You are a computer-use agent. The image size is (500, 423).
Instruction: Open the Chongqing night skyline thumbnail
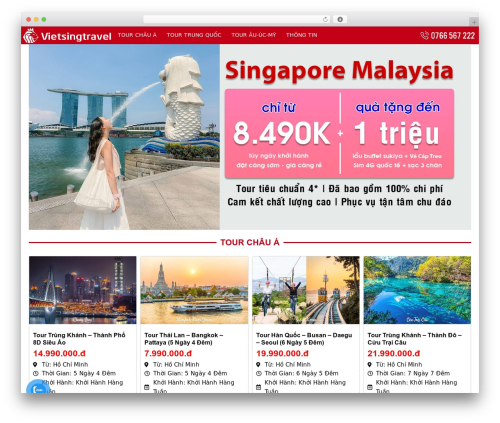(x=83, y=290)
